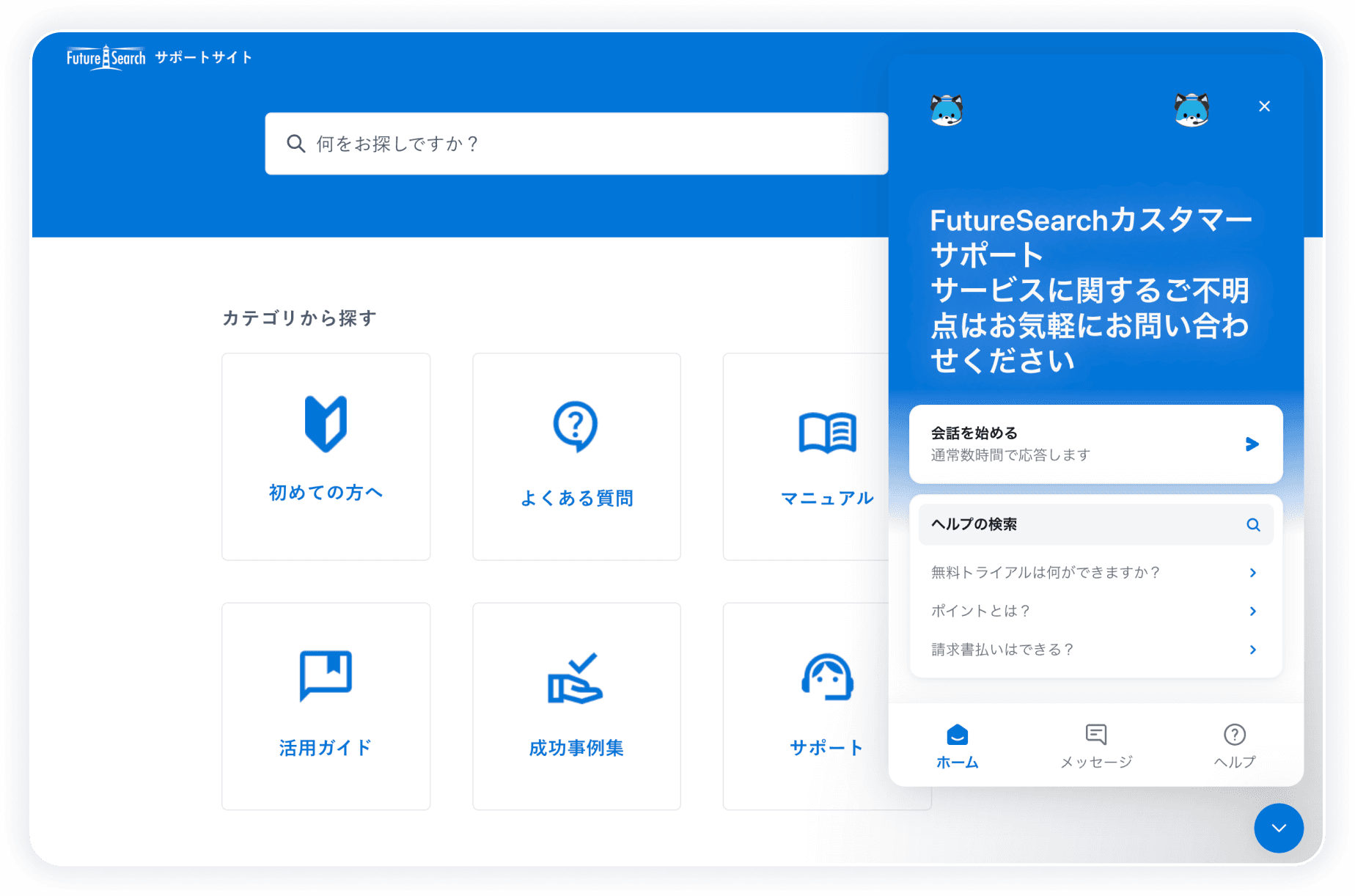Screen dimensions: 1355x896
Task: Open the ヘルプ tab in widget
Action: coord(1234,746)
